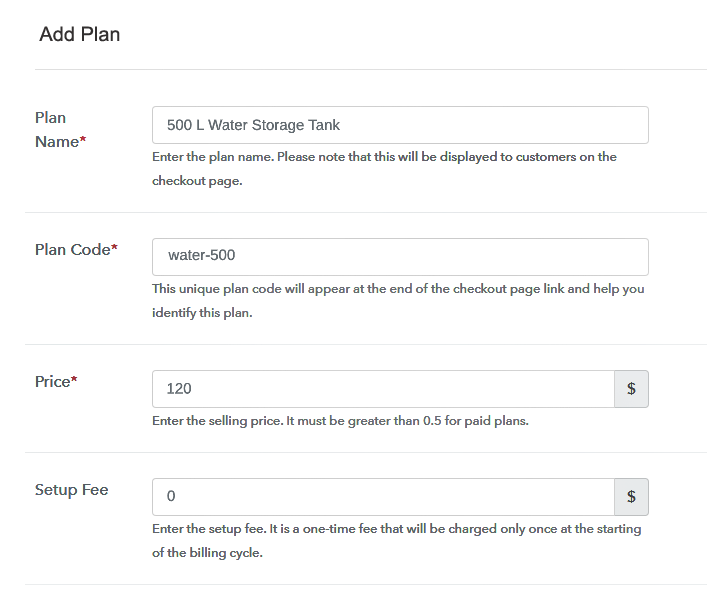Click the dollar sign beside Setup Fee

(x=631, y=497)
